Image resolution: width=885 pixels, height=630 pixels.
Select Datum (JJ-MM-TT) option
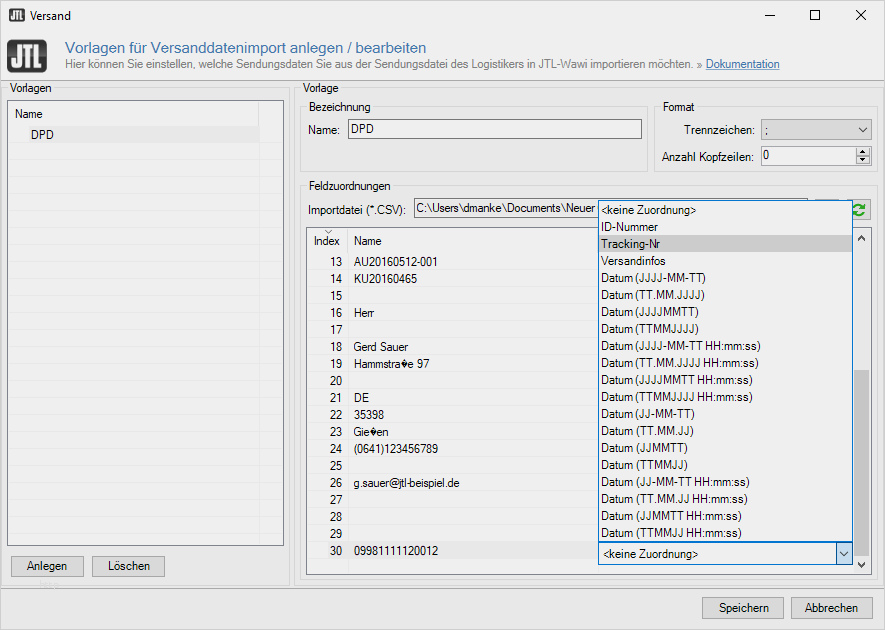(x=725, y=414)
